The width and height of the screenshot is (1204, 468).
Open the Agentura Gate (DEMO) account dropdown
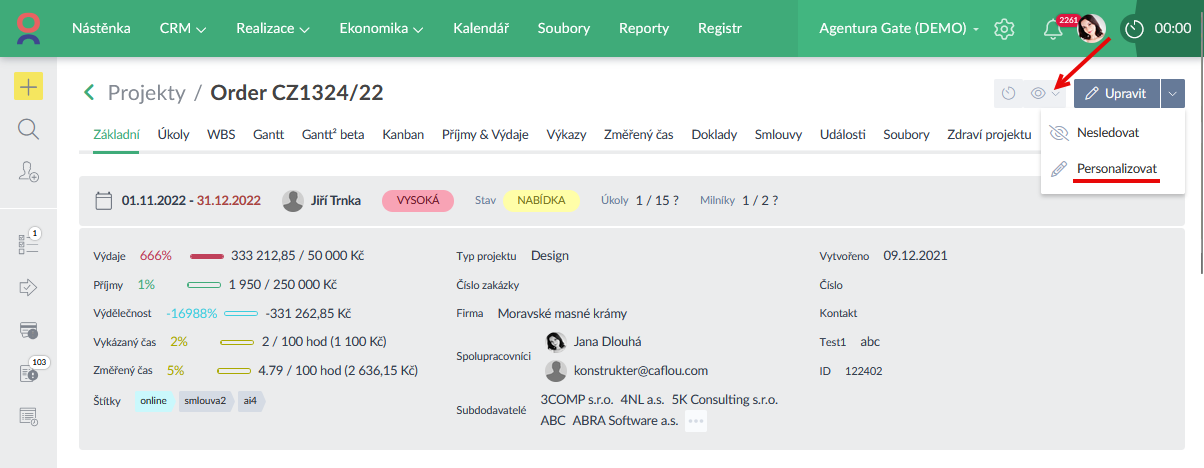click(x=899, y=28)
